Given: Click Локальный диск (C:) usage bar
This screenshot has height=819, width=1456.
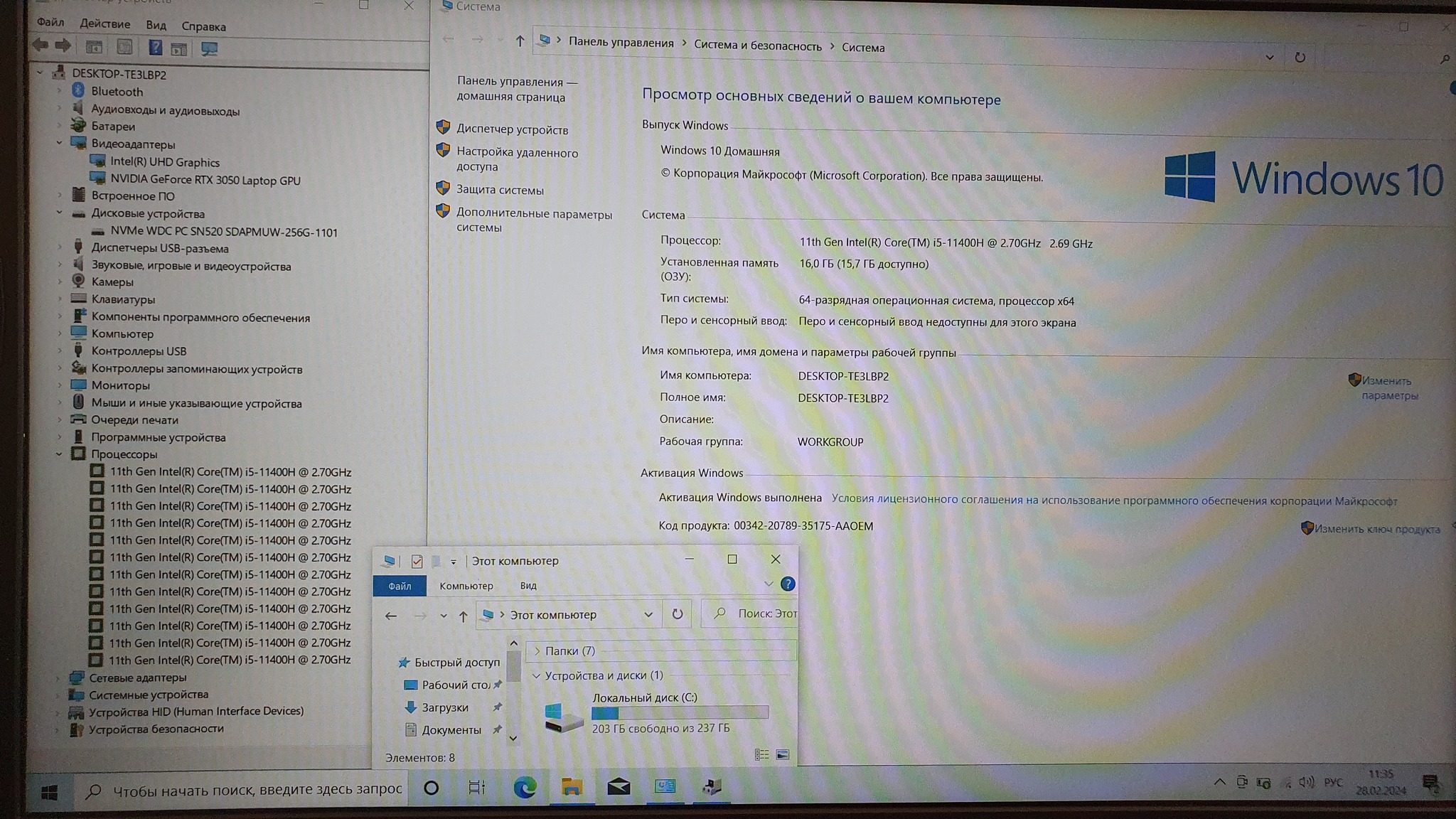Looking at the screenshot, I should pyautogui.click(x=680, y=713).
